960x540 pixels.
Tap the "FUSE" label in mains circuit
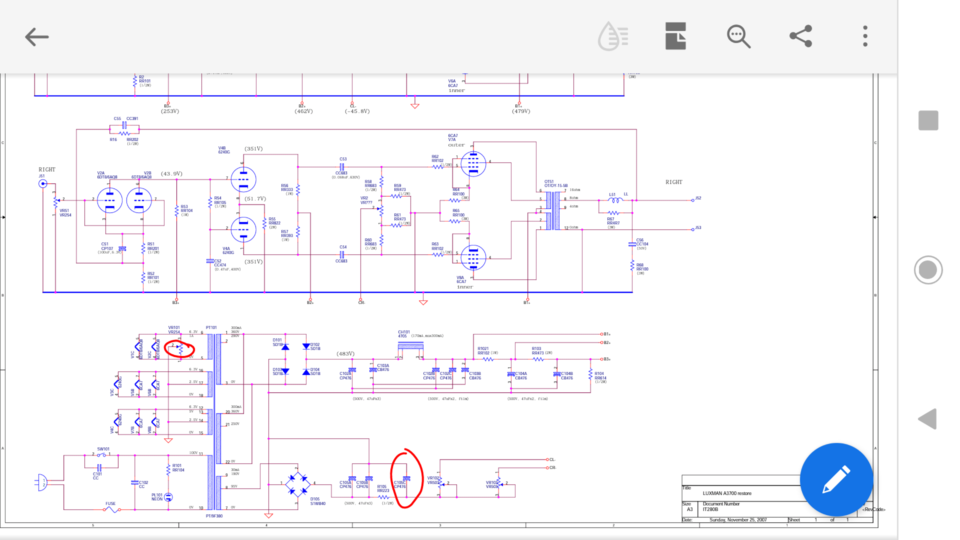pos(110,504)
